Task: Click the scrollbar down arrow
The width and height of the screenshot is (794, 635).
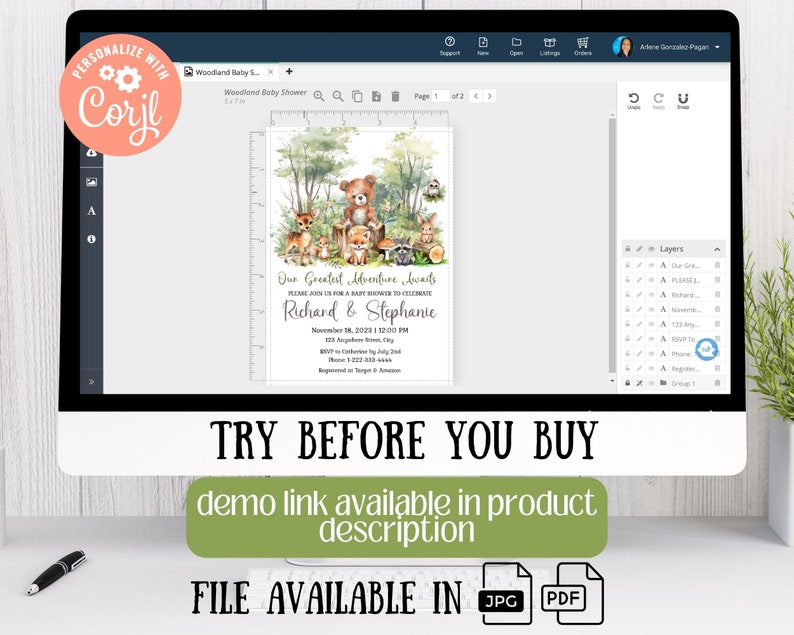Action: 612,381
